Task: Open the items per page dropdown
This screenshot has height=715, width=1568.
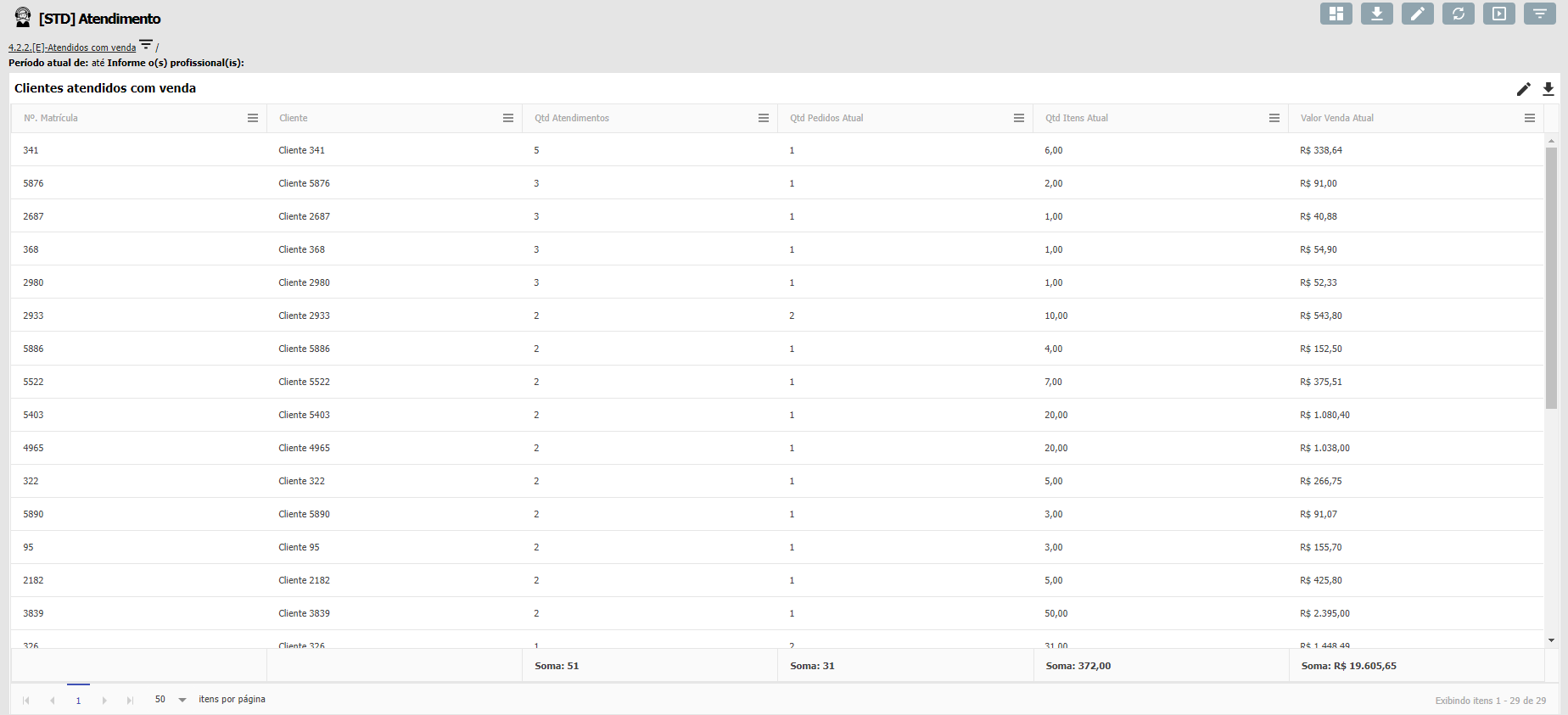Action: pos(182,700)
